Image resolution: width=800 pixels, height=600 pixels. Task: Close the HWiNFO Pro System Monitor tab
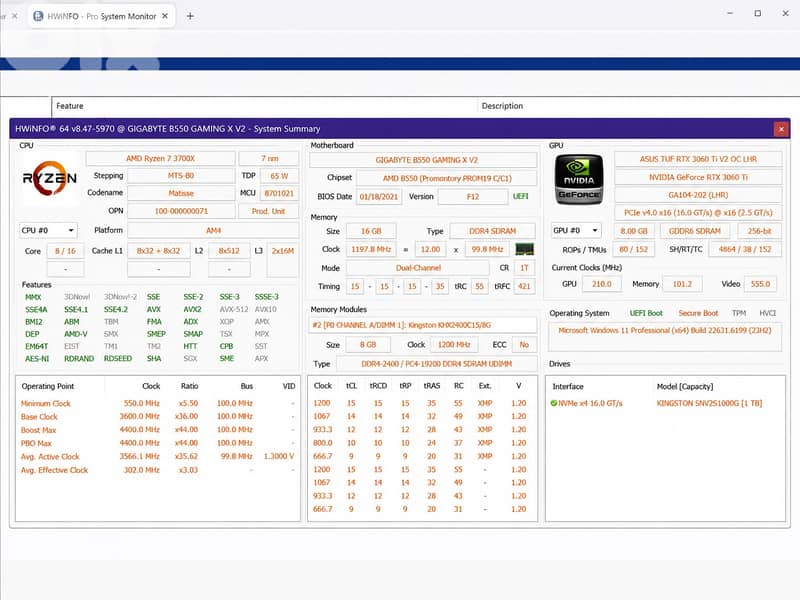coord(165,16)
